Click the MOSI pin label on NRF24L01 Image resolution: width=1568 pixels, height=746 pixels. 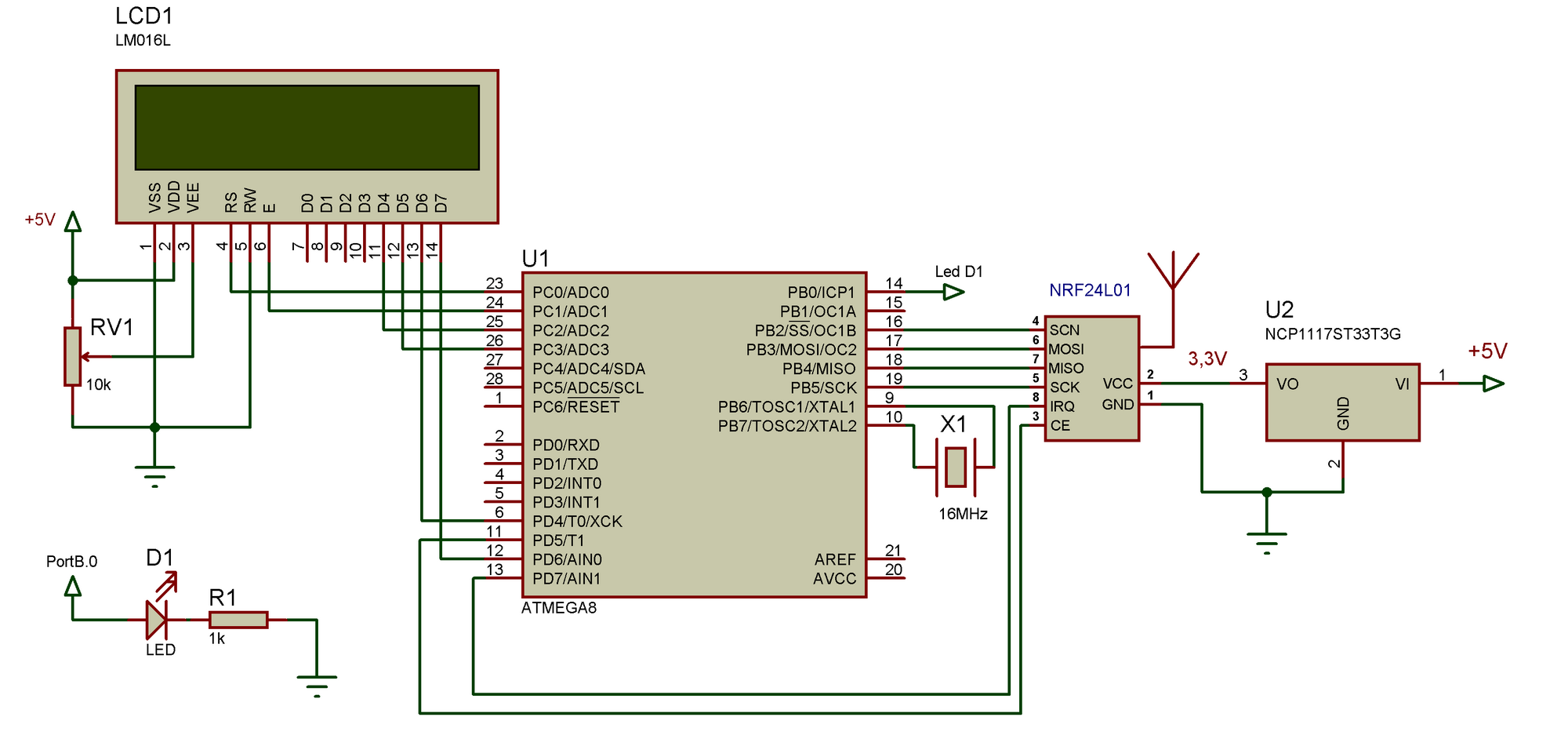pos(1066,349)
